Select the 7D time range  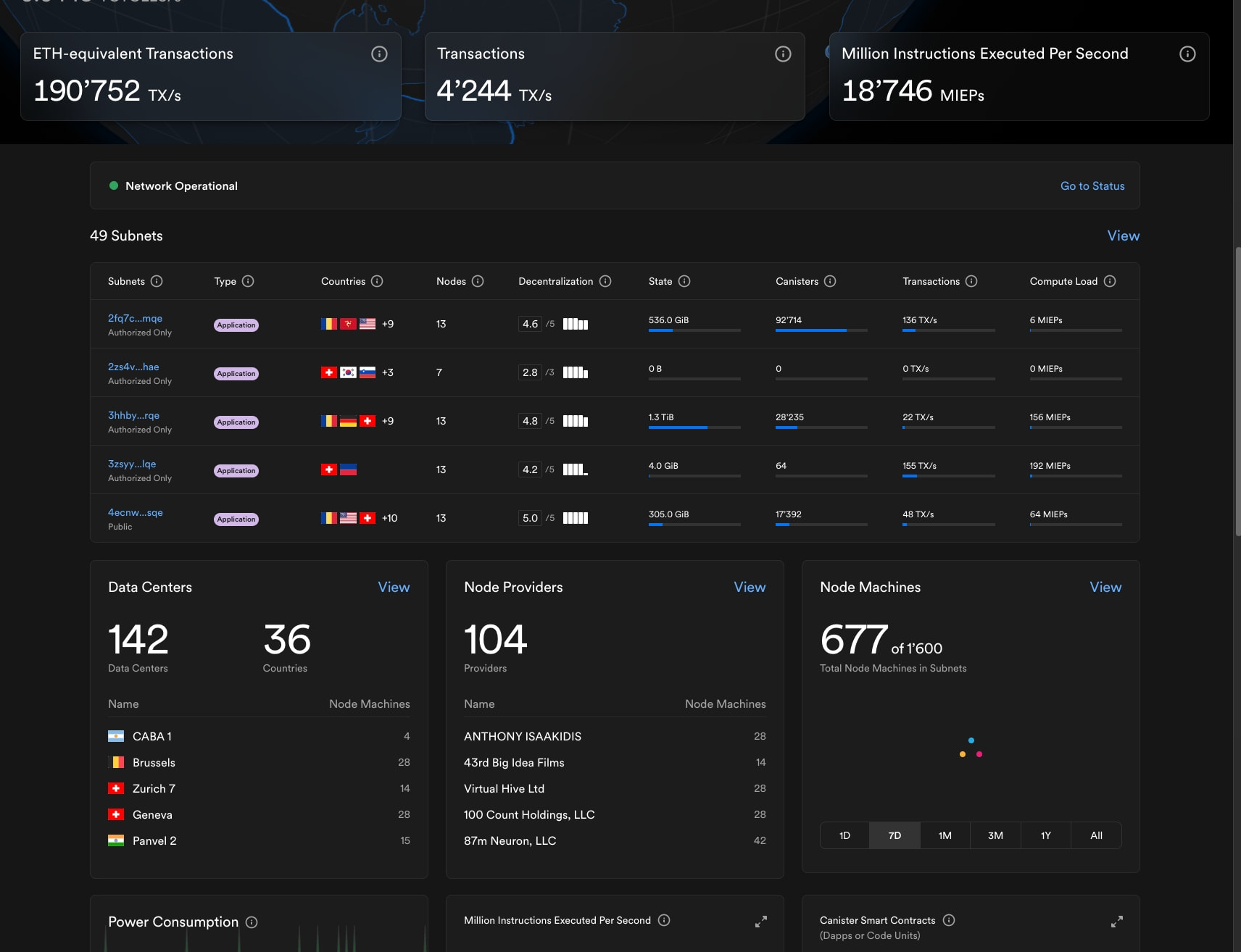click(x=895, y=835)
